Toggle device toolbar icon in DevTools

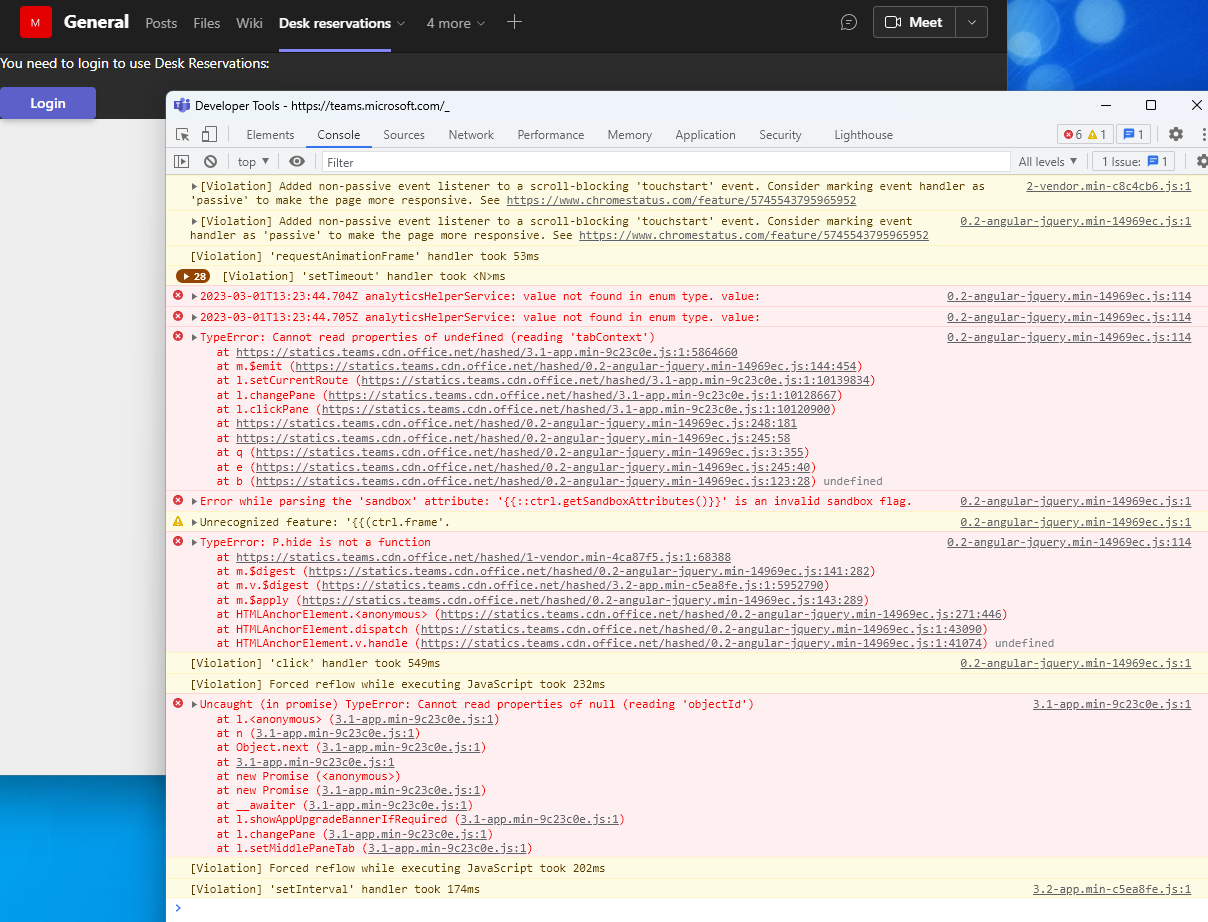tap(209, 135)
